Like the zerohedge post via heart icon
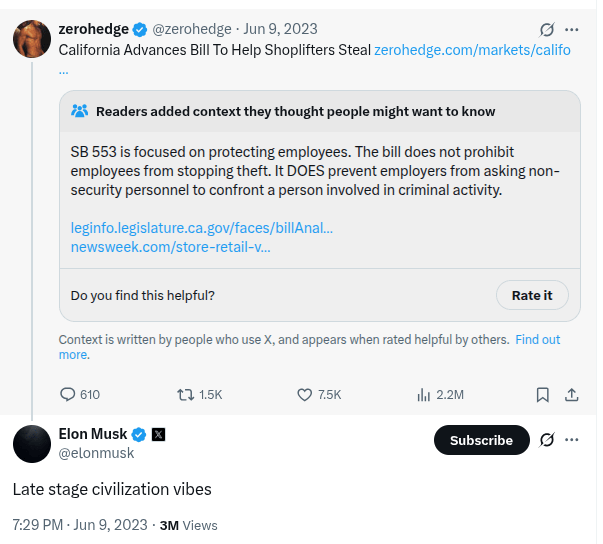603x544 pixels. coord(305,395)
